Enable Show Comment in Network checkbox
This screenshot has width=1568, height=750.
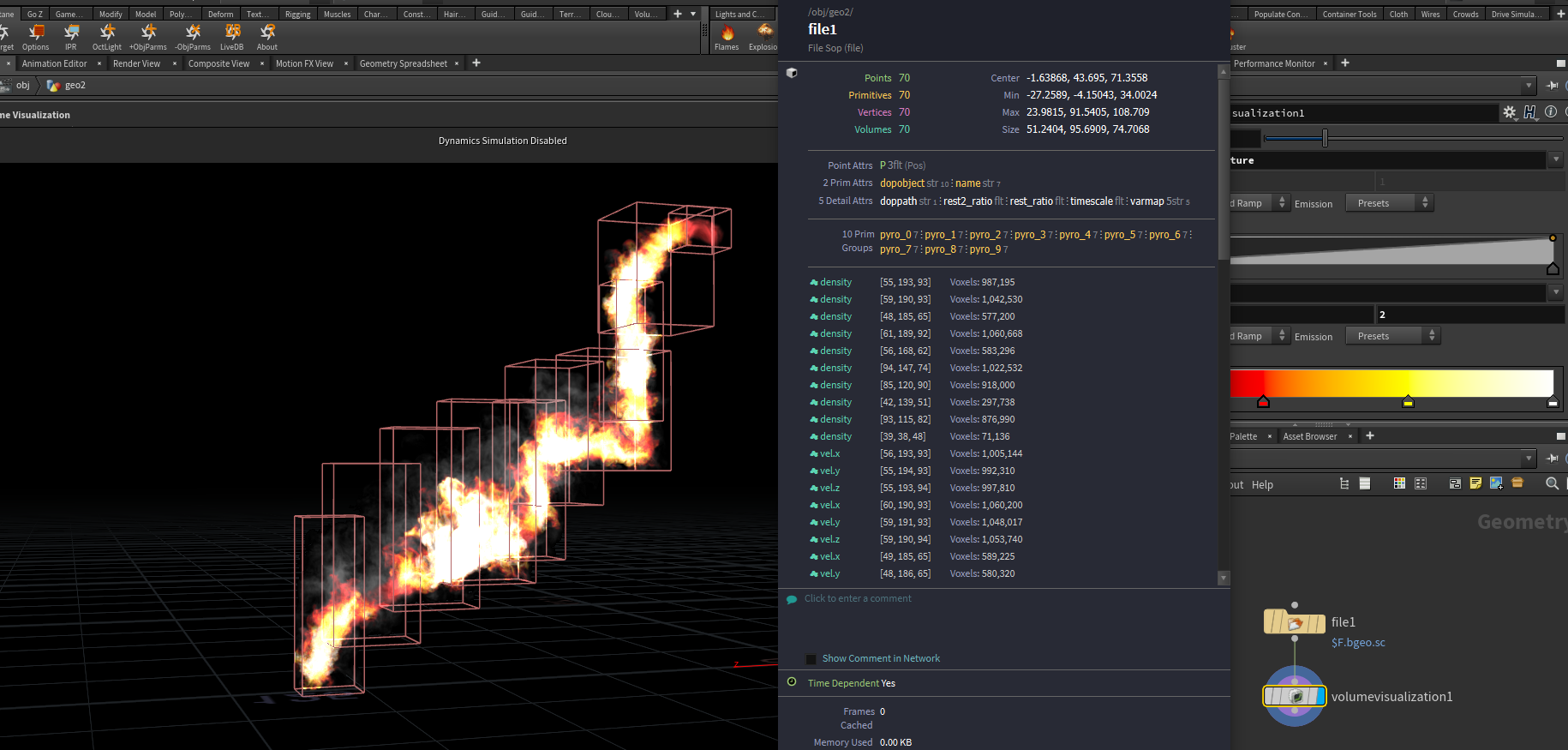(811, 659)
